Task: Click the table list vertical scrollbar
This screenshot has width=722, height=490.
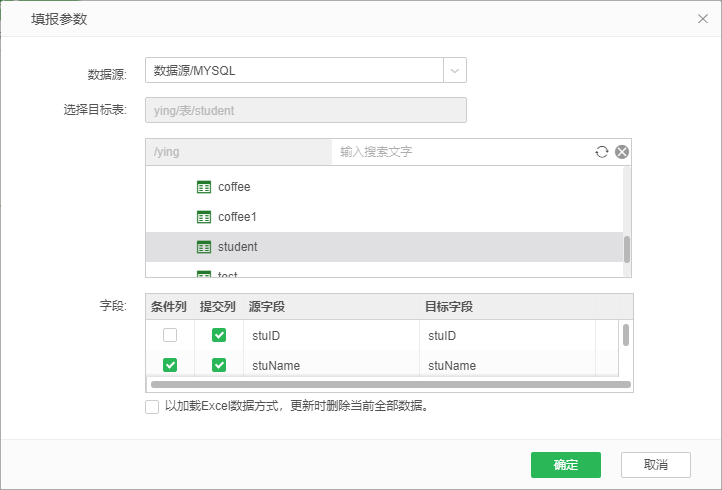Action: [627, 249]
